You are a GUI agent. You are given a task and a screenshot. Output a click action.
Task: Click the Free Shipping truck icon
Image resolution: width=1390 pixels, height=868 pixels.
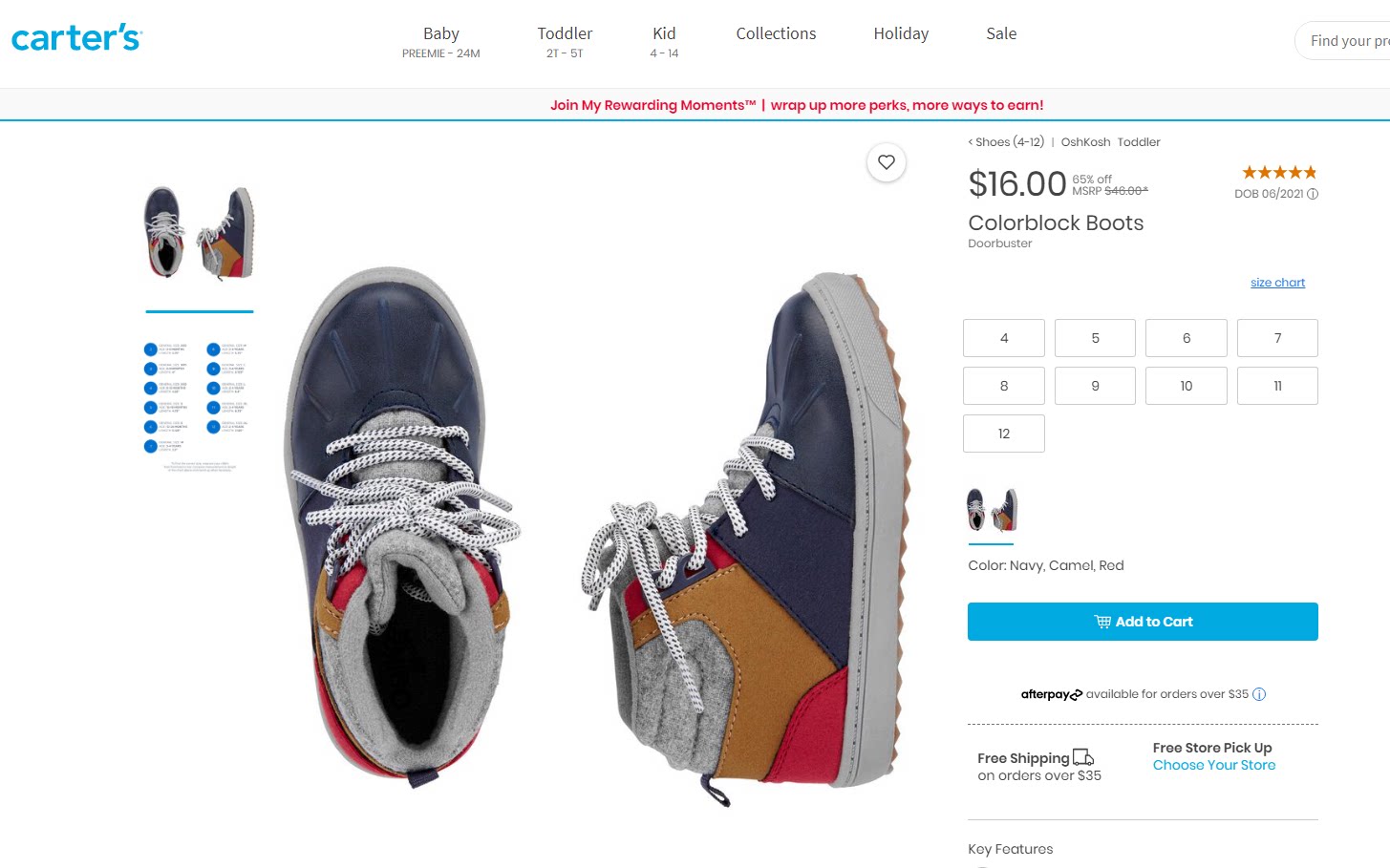1083,757
